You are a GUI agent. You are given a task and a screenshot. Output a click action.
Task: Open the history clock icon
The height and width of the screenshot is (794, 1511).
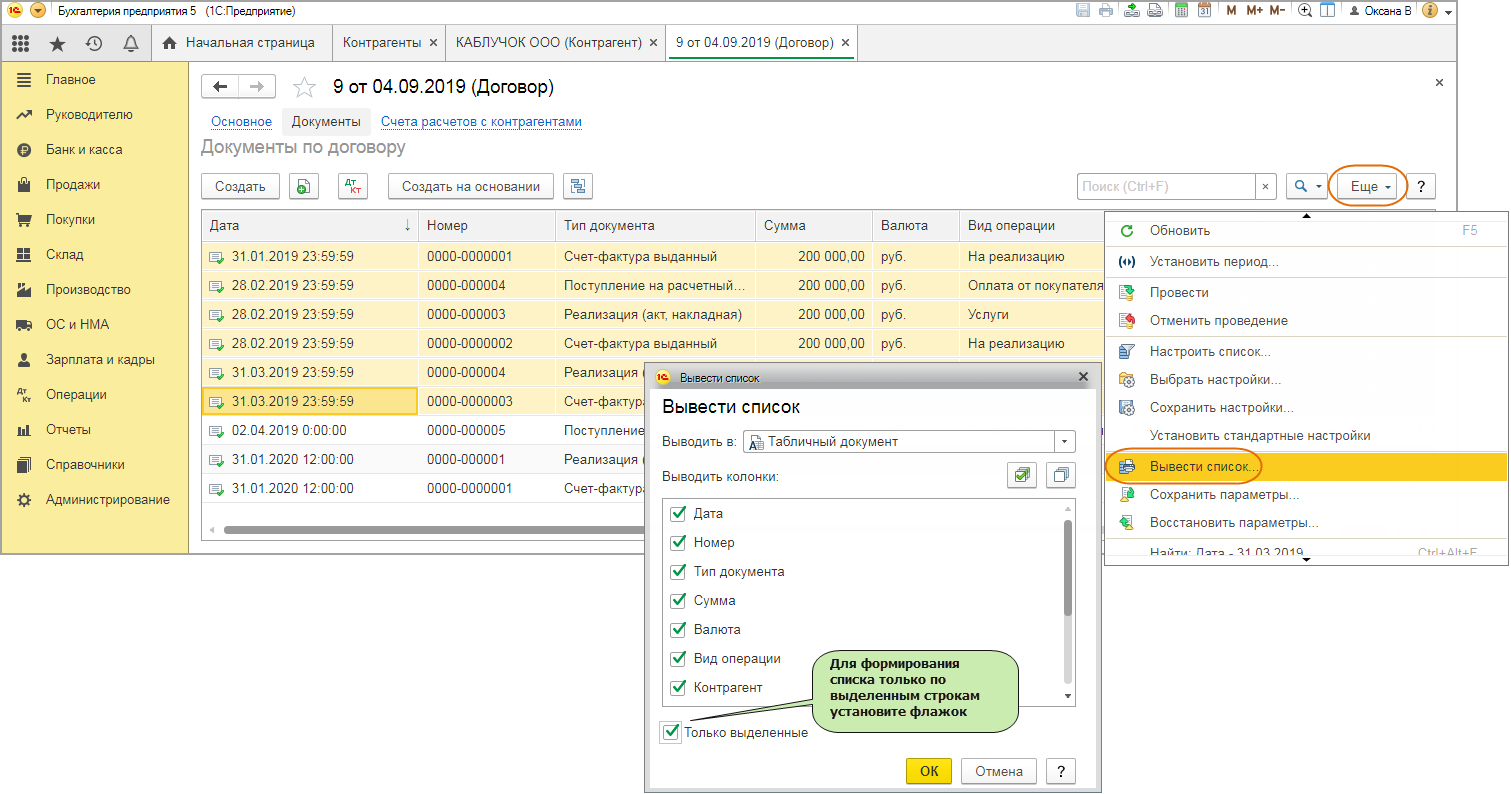(94, 43)
